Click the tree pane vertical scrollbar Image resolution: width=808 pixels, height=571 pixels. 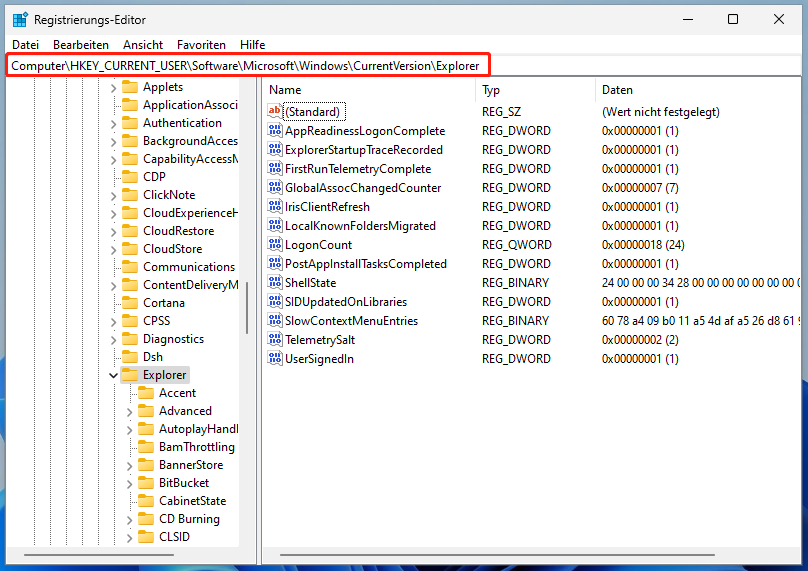tap(247, 307)
